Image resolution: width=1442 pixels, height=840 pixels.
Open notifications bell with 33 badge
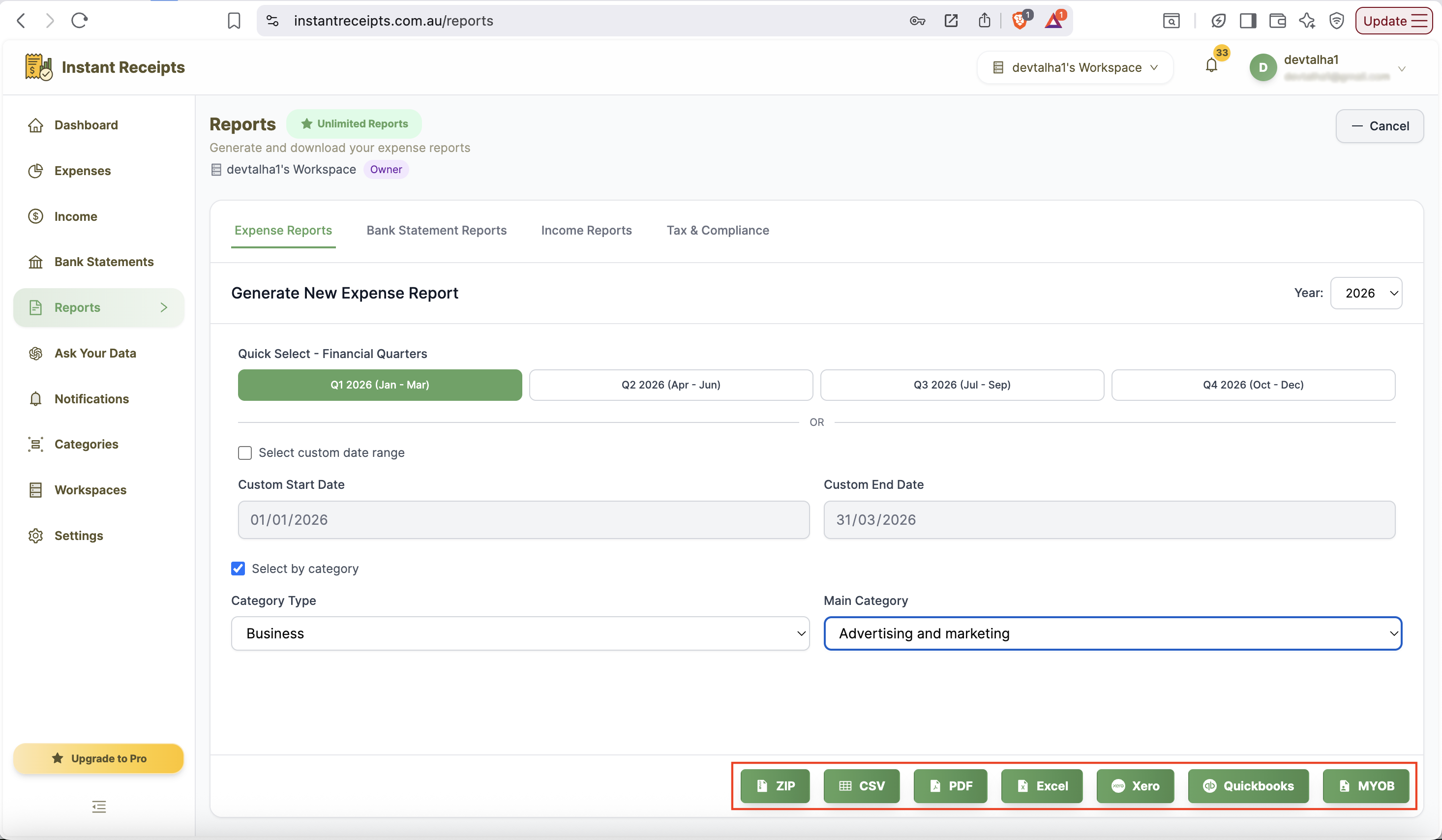(1211, 65)
